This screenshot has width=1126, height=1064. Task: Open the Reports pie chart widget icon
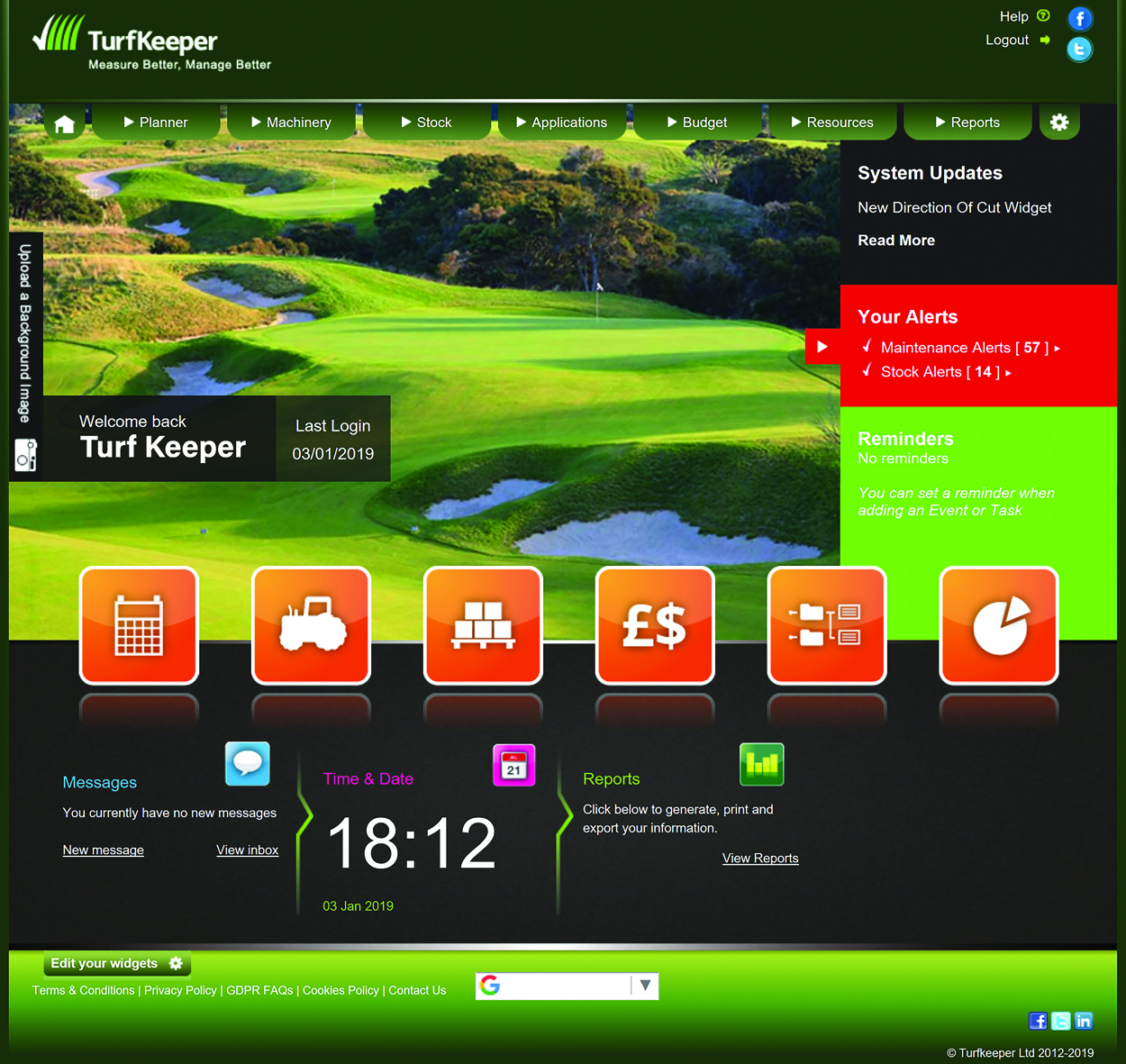998,624
